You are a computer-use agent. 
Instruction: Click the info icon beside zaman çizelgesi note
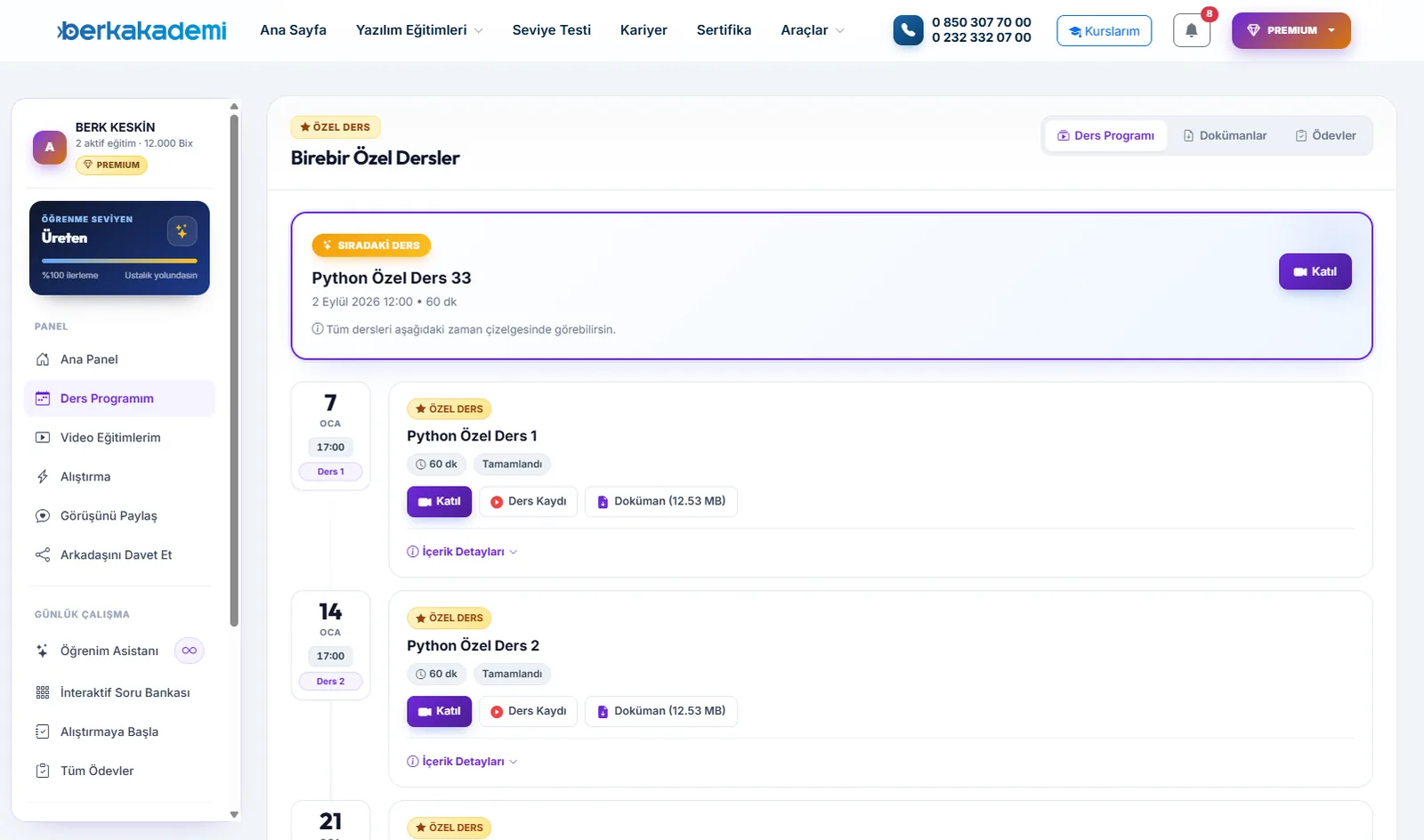318,329
